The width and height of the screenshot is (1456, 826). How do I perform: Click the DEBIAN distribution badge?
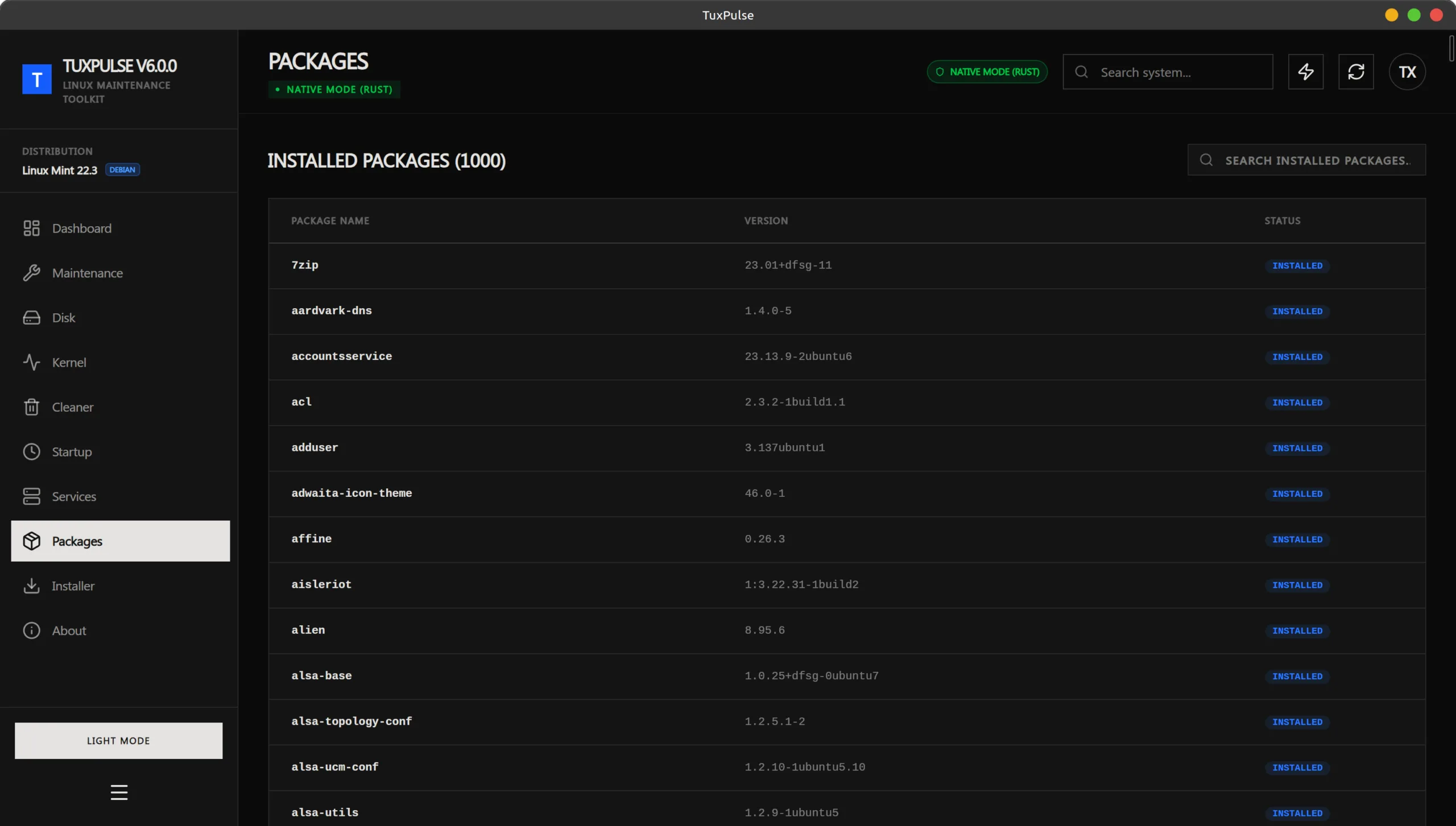(122, 170)
